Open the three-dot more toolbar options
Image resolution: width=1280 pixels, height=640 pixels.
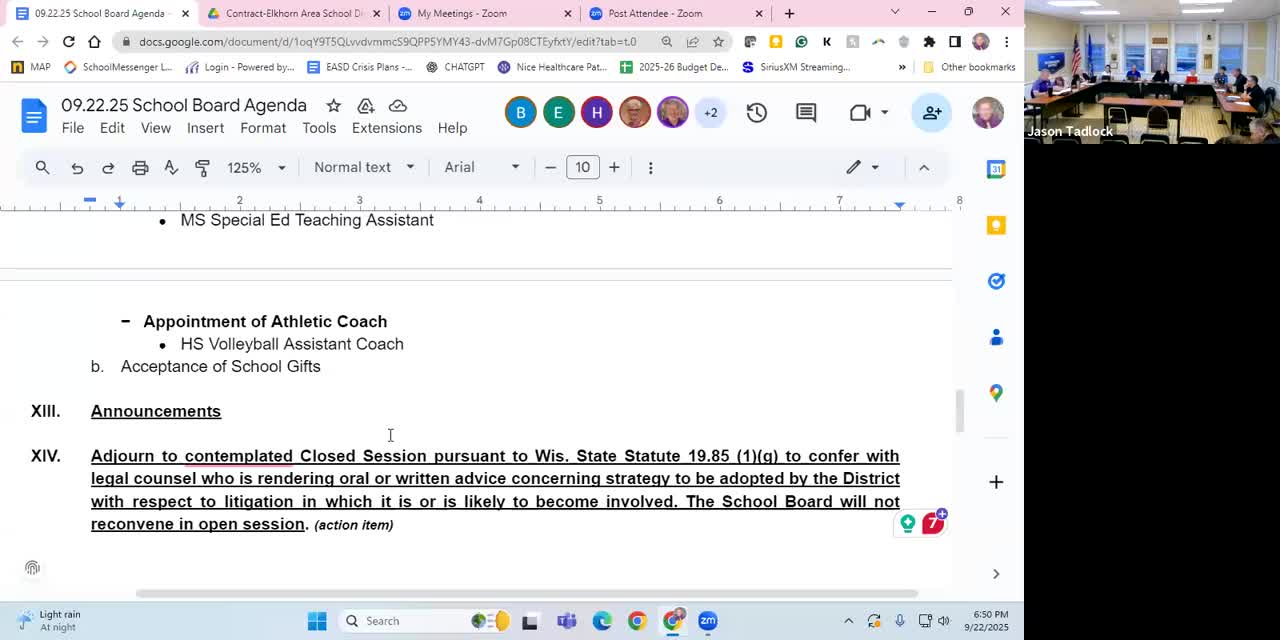[x=650, y=167]
